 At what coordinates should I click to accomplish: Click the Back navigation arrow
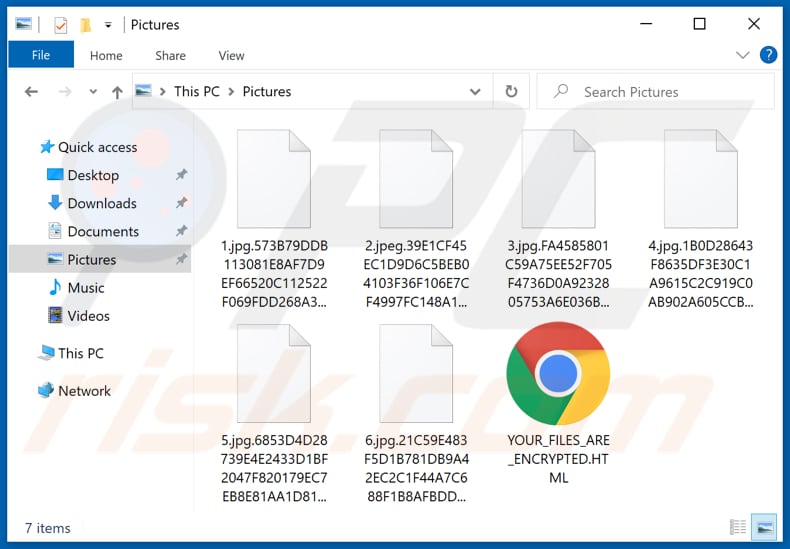click(x=31, y=92)
